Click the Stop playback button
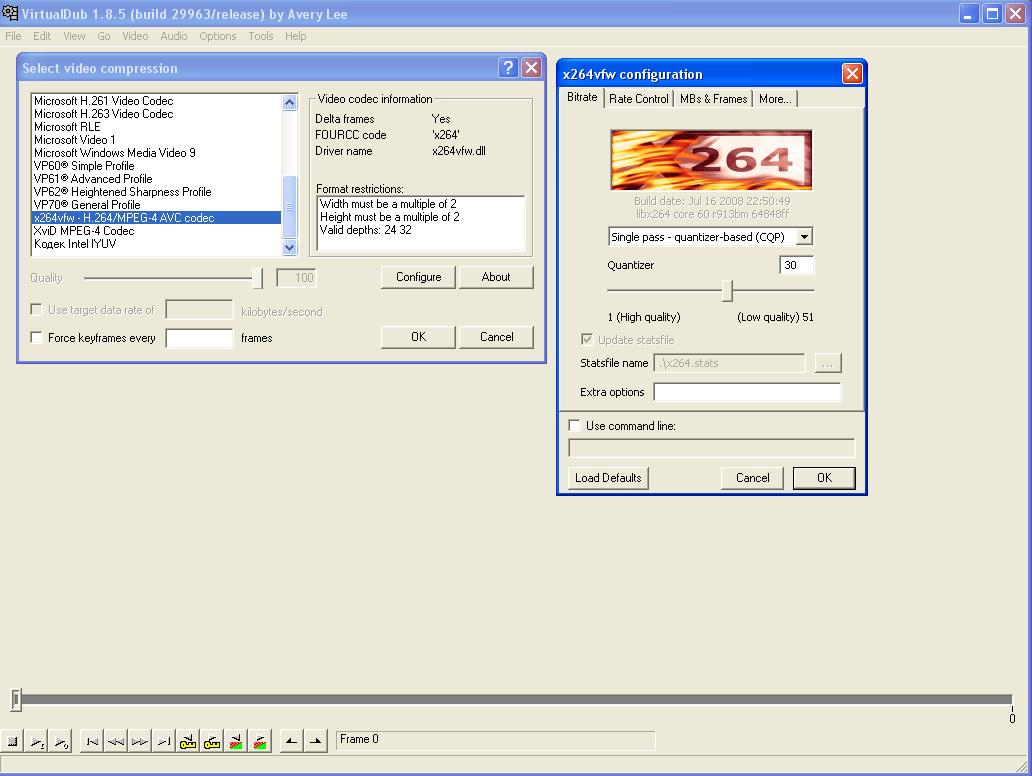The image size is (1032, 776). tap(13, 742)
